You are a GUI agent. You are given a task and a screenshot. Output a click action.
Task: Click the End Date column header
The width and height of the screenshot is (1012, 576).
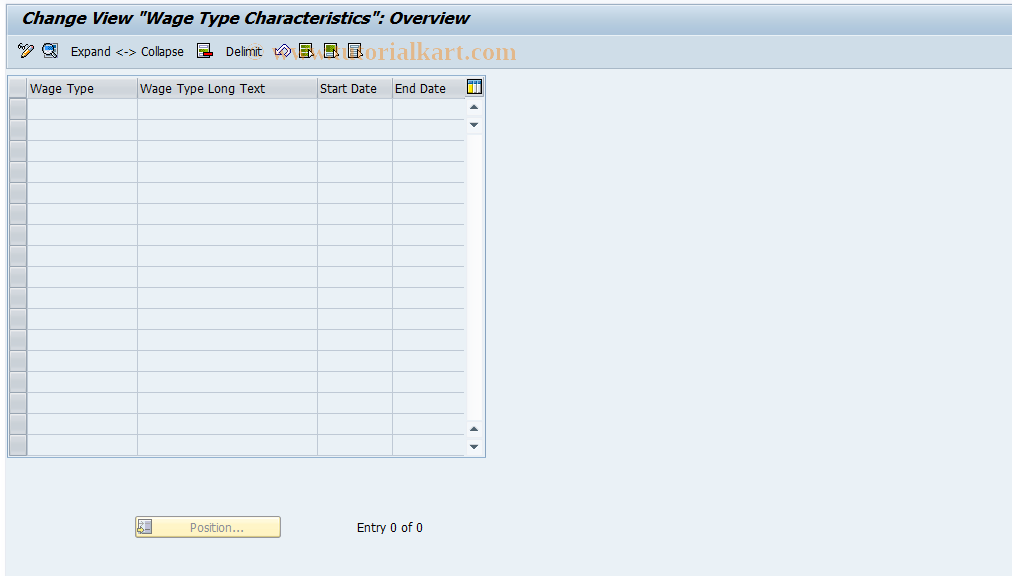tap(429, 88)
